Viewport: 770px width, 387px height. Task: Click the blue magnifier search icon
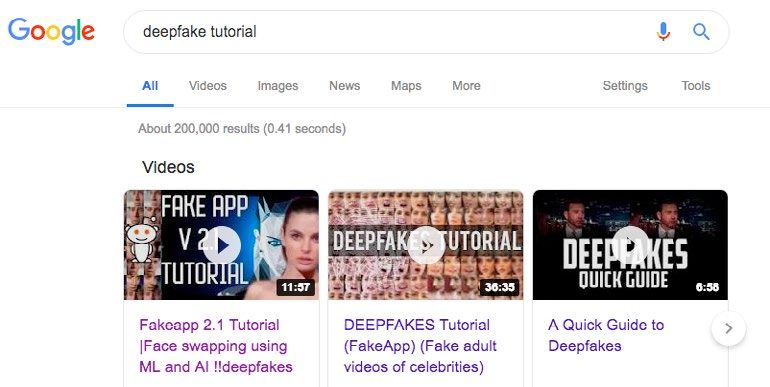[701, 32]
